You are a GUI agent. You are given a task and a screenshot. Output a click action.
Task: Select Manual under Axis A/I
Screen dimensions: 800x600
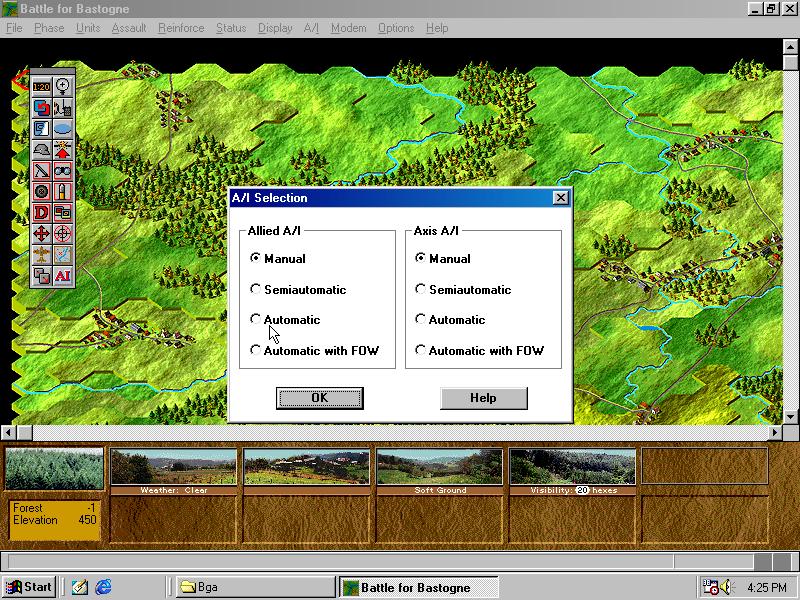(x=421, y=259)
